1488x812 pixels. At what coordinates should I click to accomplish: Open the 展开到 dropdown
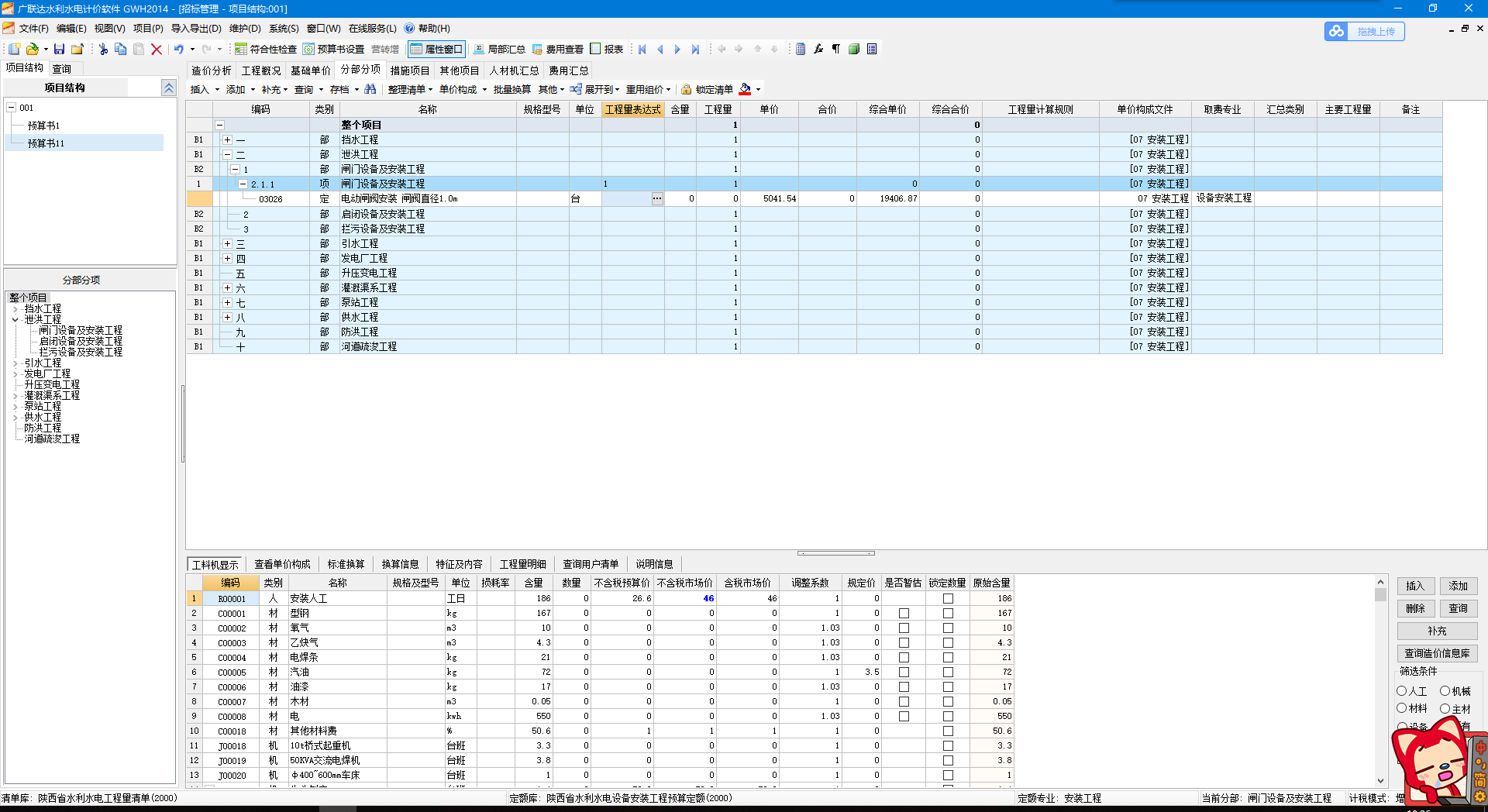point(594,89)
